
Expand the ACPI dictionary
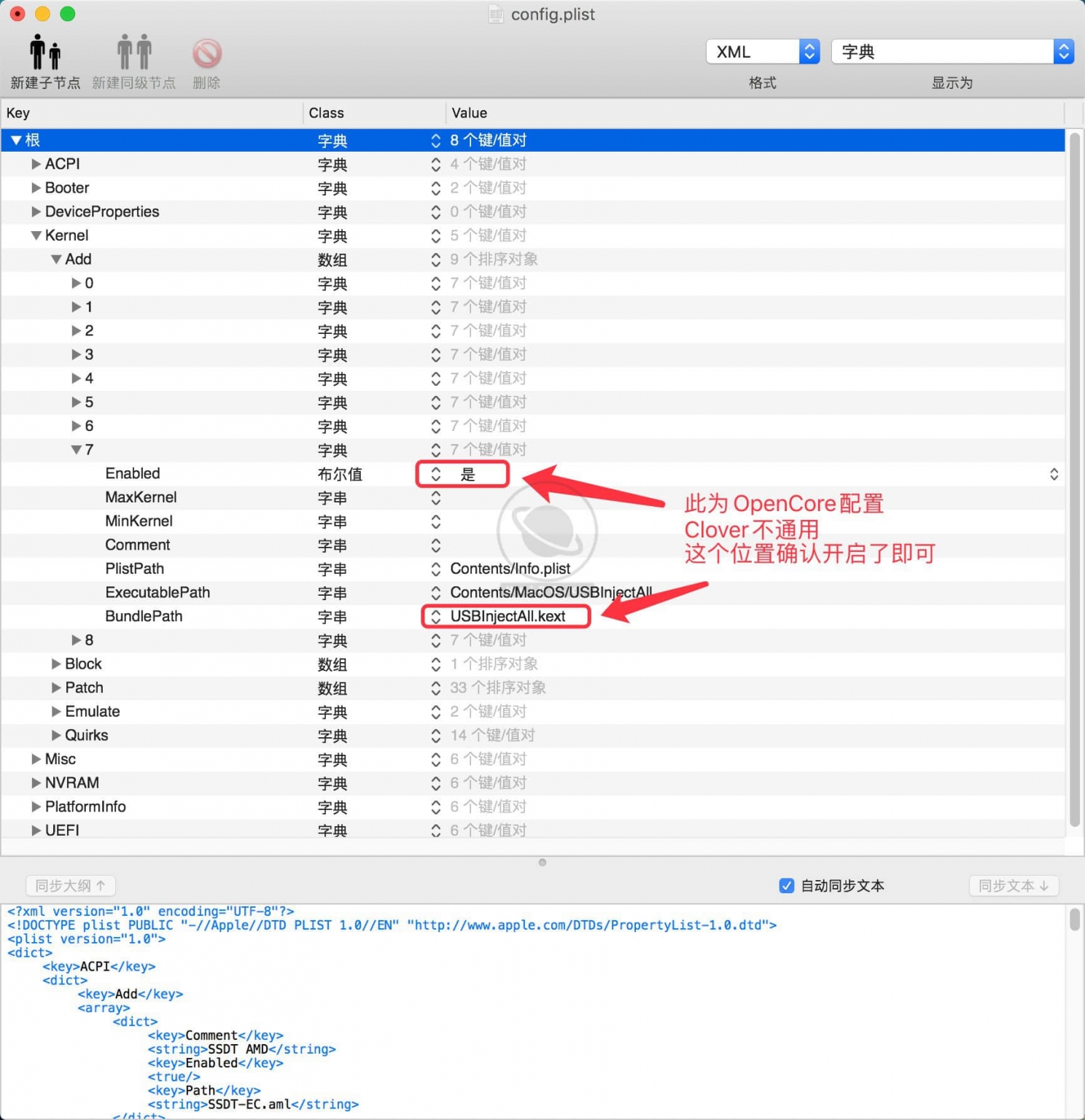click(36, 163)
